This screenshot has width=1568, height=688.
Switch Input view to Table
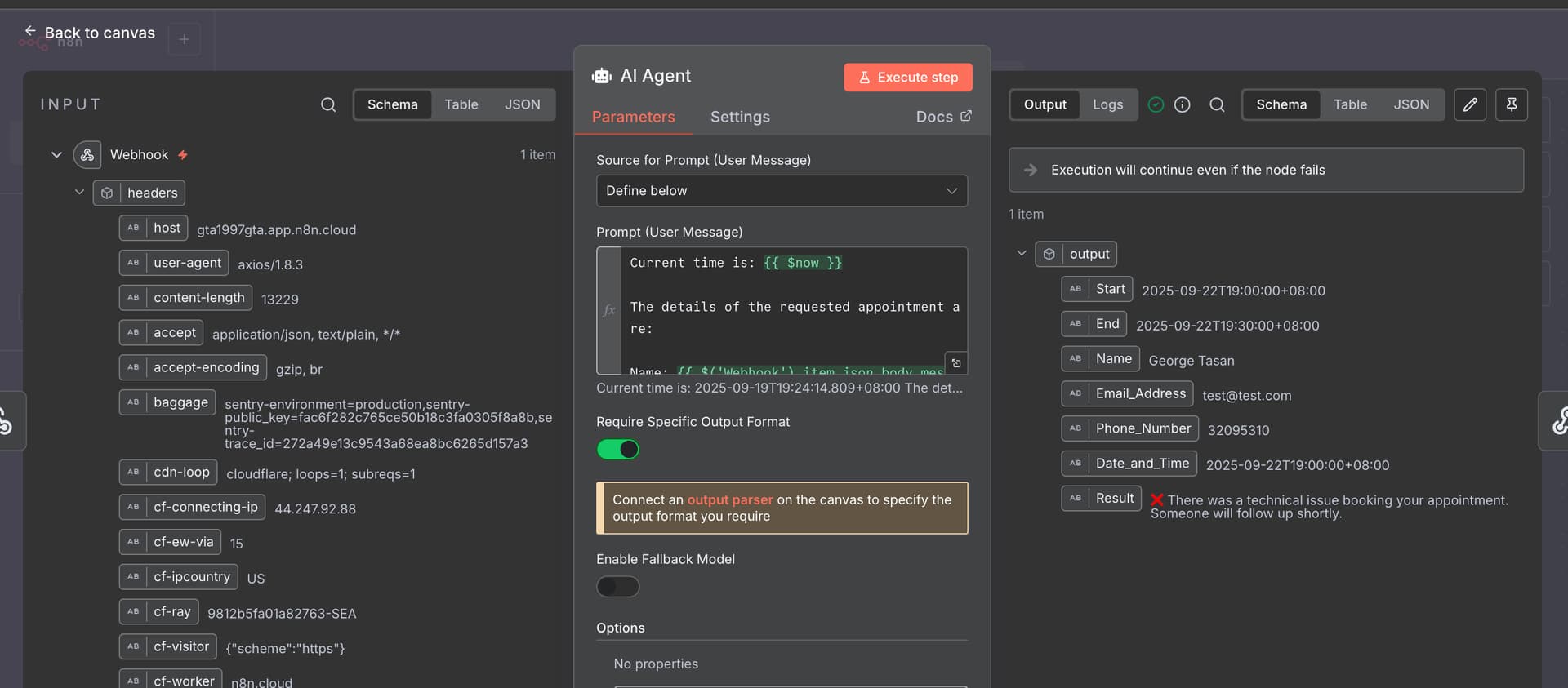[461, 104]
